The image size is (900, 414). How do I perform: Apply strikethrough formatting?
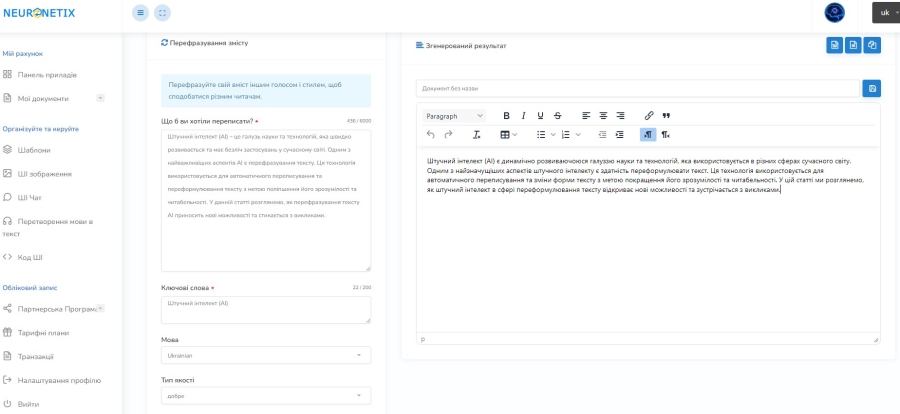[x=557, y=115]
